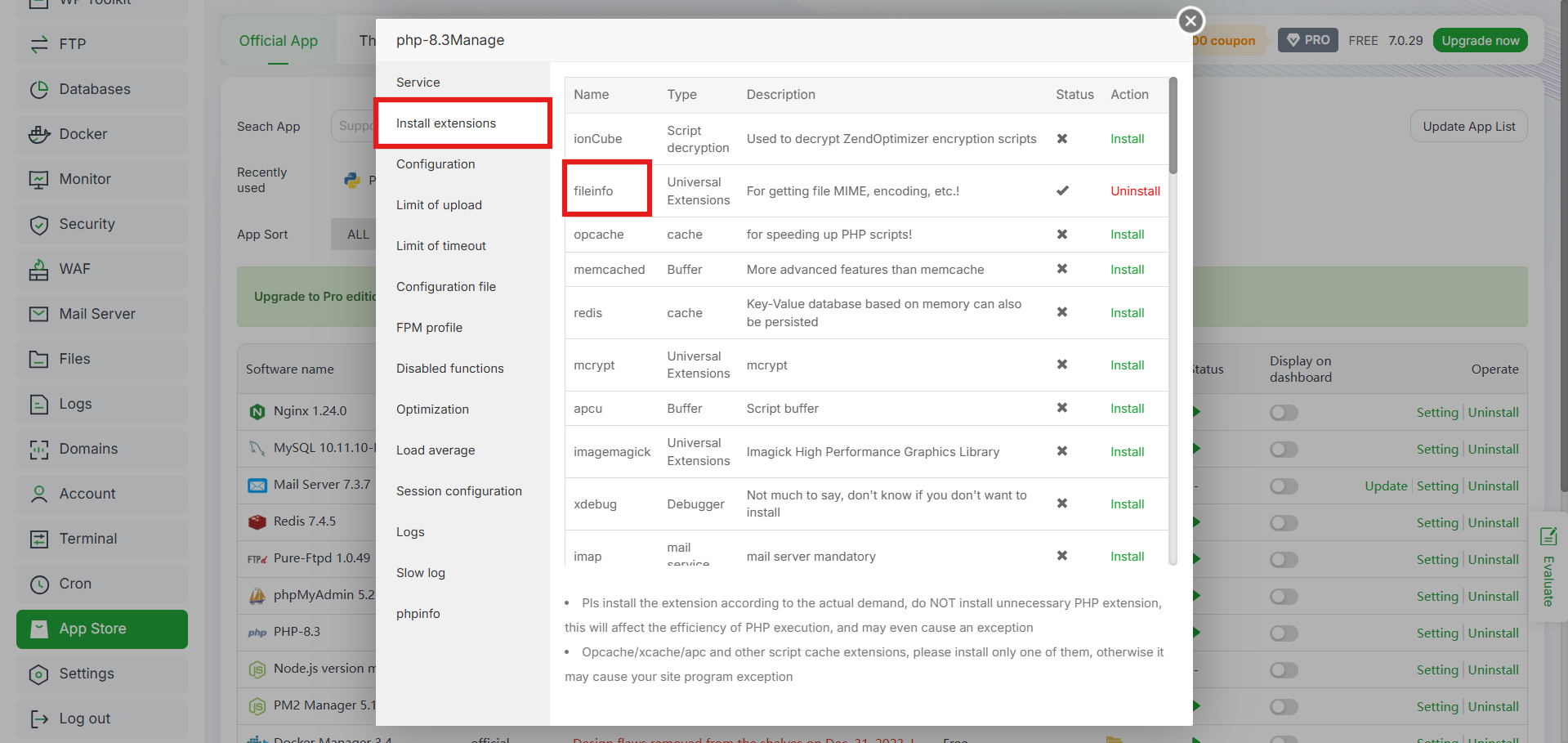Click the Update App List button

point(1468,127)
